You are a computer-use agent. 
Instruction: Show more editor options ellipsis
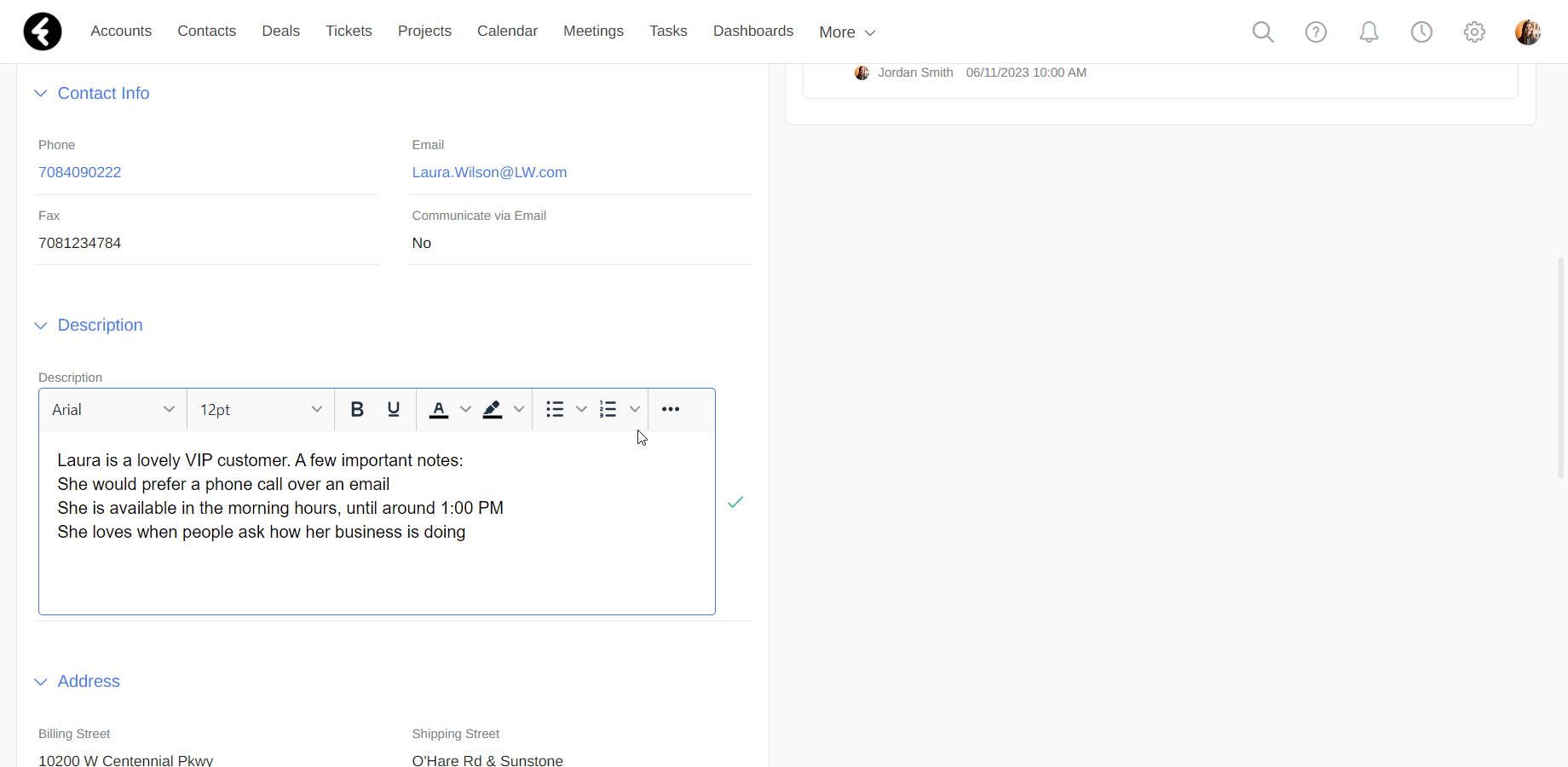pyautogui.click(x=671, y=409)
